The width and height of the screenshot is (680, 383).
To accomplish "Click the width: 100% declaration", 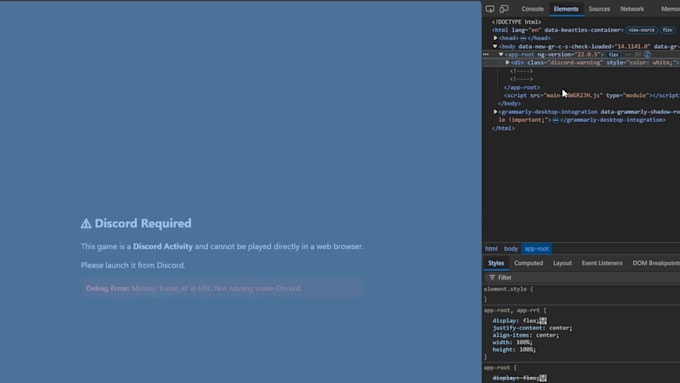I will point(512,342).
